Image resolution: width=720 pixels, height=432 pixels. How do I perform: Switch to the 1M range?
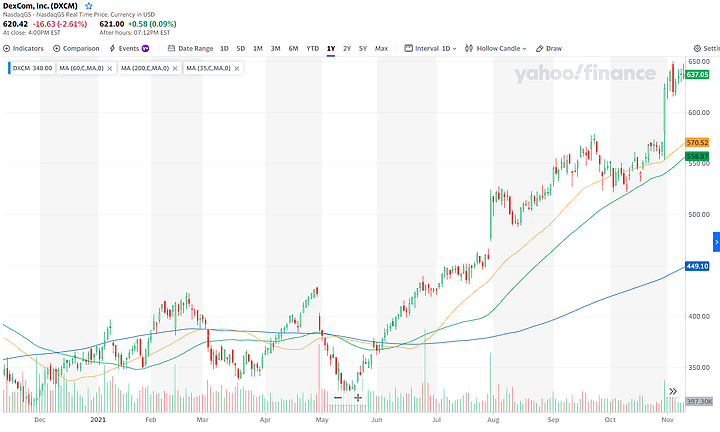tap(258, 48)
